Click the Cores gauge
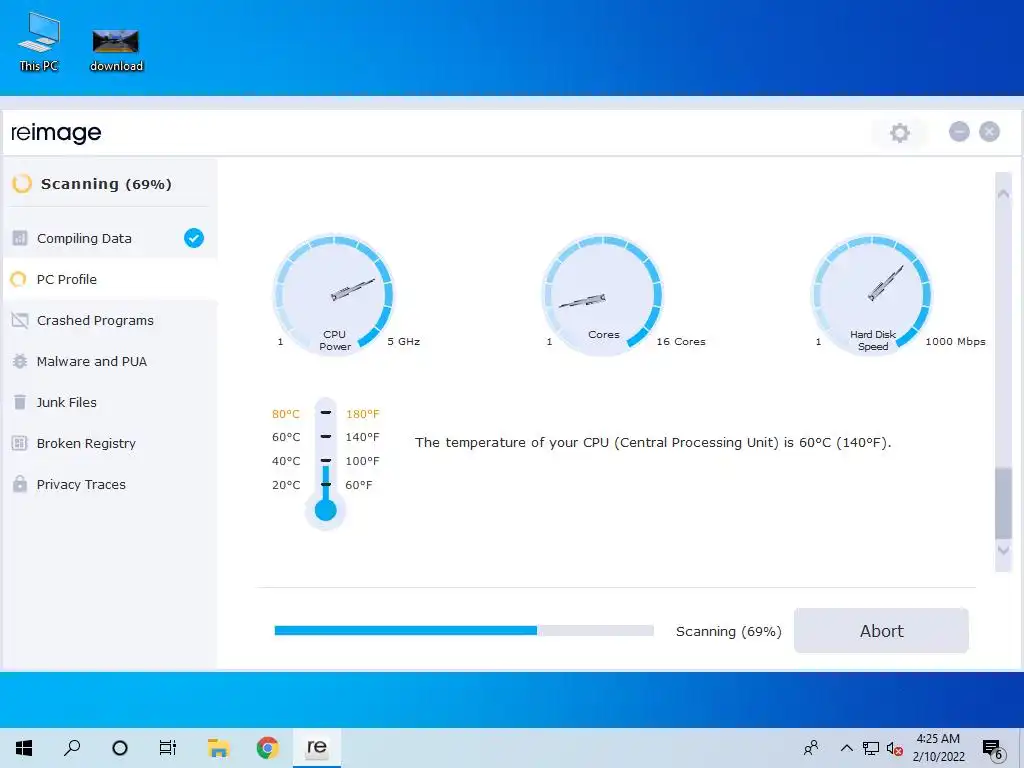The width and height of the screenshot is (1024, 768). (x=603, y=295)
